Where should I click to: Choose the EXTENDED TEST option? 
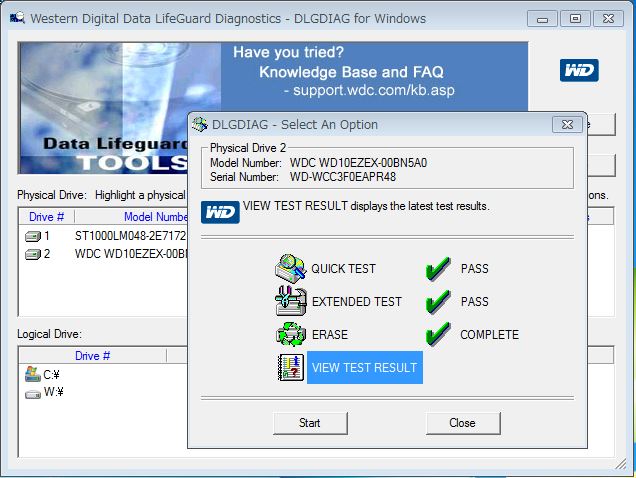tap(357, 301)
